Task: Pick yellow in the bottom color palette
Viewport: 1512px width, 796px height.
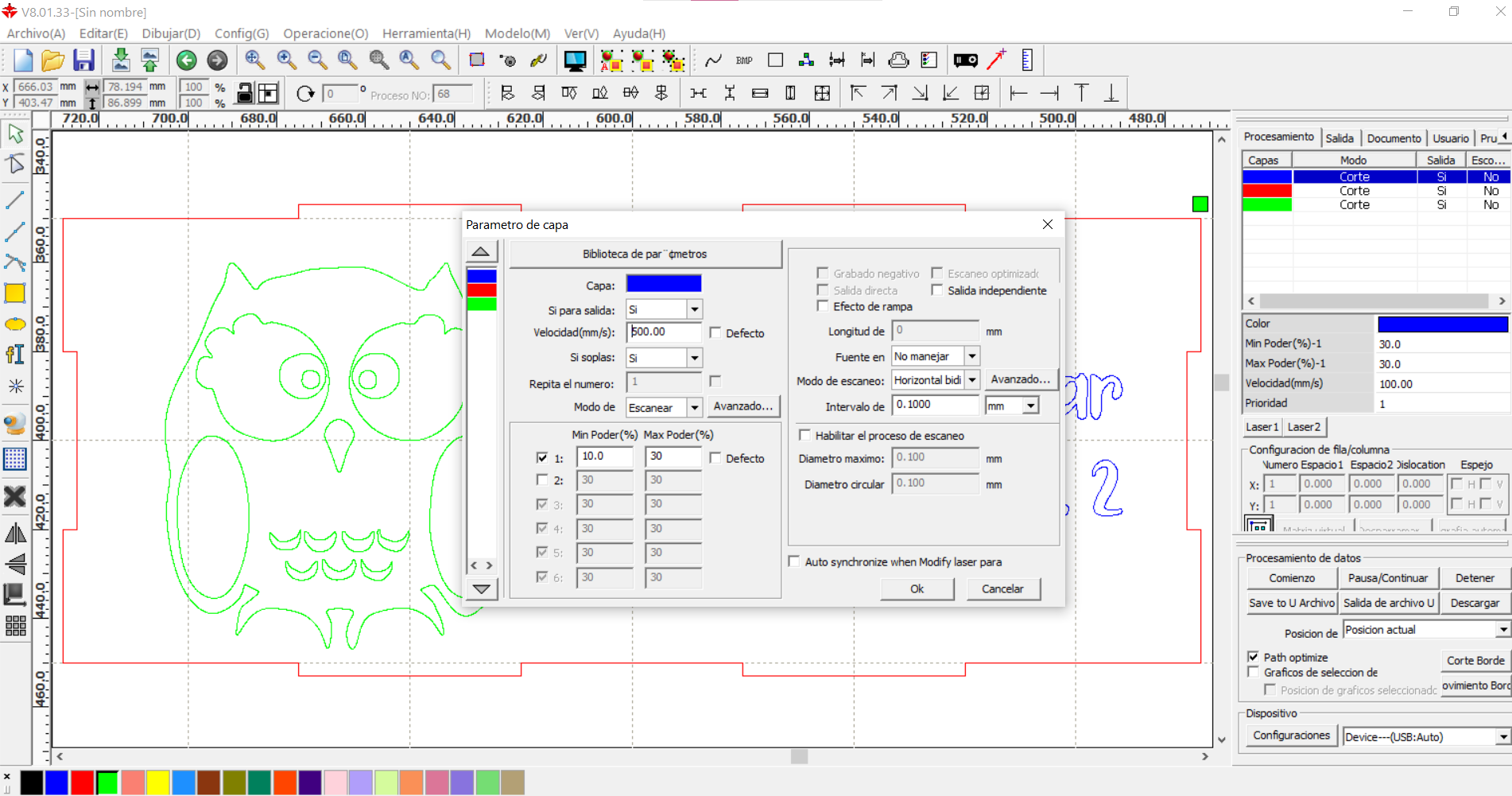Action: coord(158,783)
